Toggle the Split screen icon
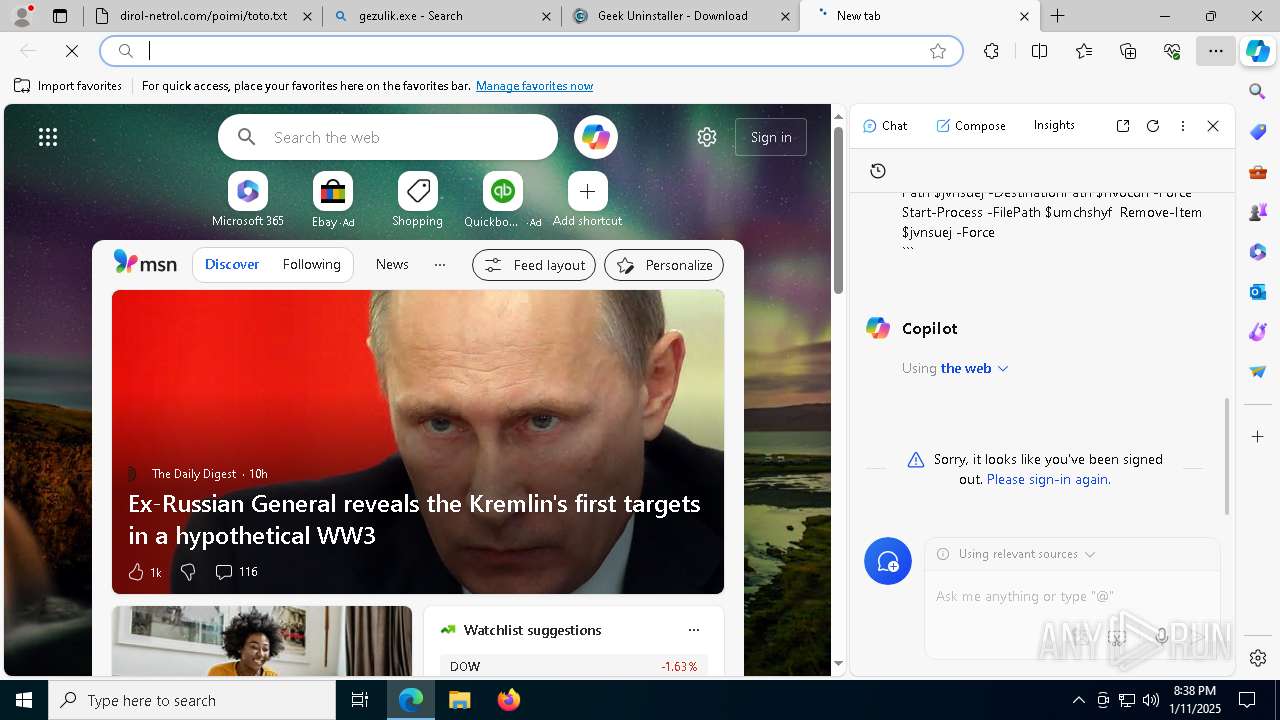Screen dimensions: 1280x720 coord(1039,51)
